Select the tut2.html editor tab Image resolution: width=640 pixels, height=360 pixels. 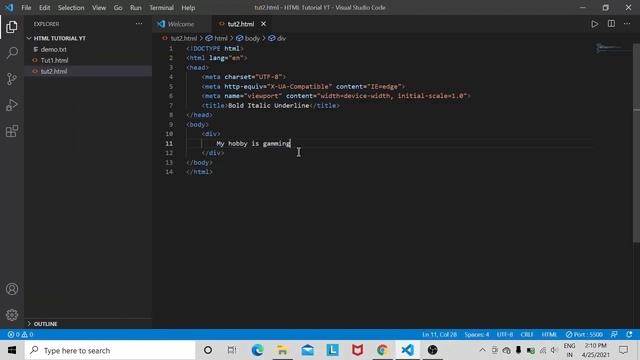pos(240,24)
